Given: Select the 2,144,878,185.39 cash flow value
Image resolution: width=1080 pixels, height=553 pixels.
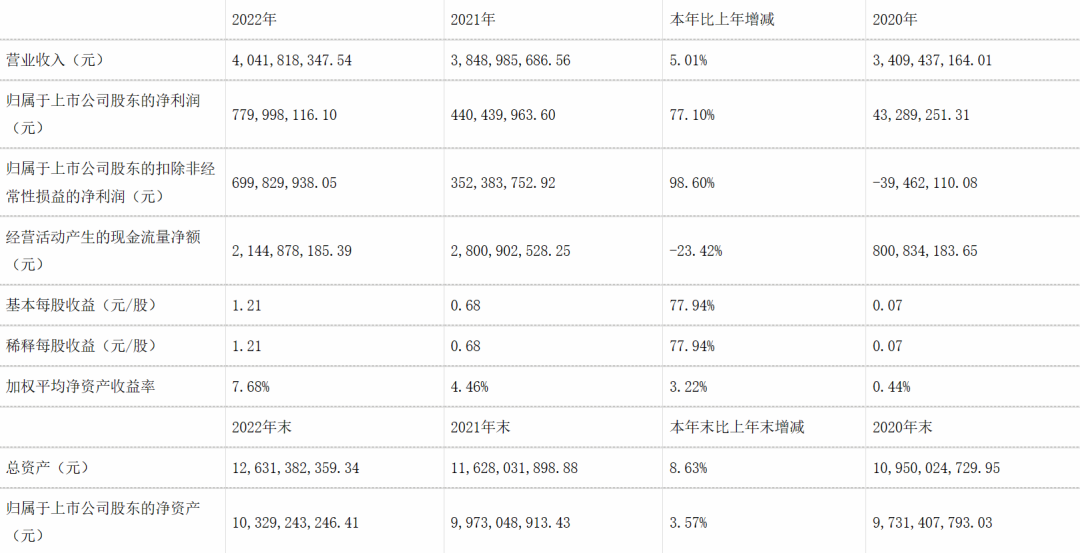Looking at the screenshot, I should pyautogui.click(x=291, y=251).
